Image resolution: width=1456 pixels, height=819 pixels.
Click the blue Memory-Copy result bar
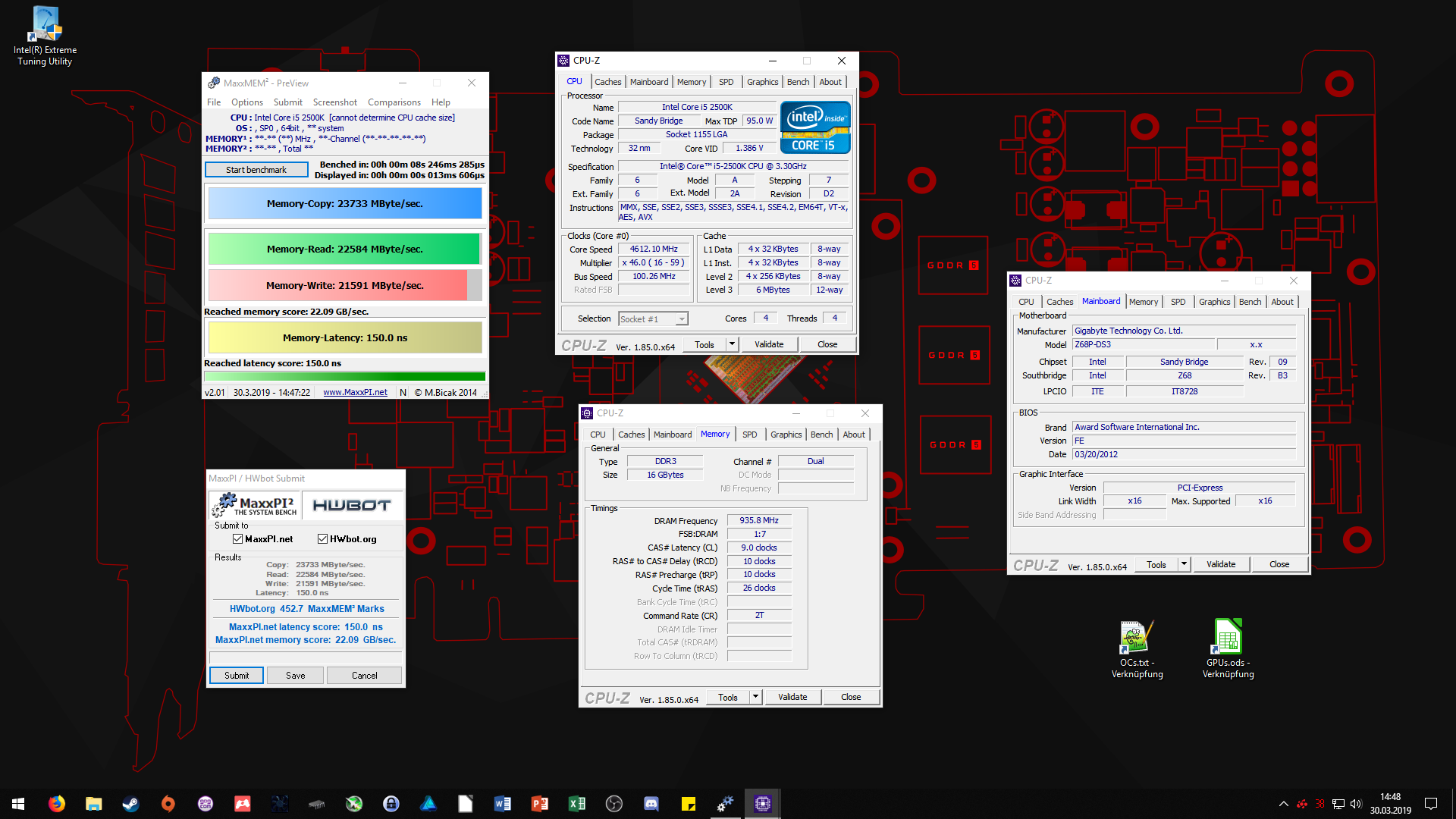pos(345,204)
